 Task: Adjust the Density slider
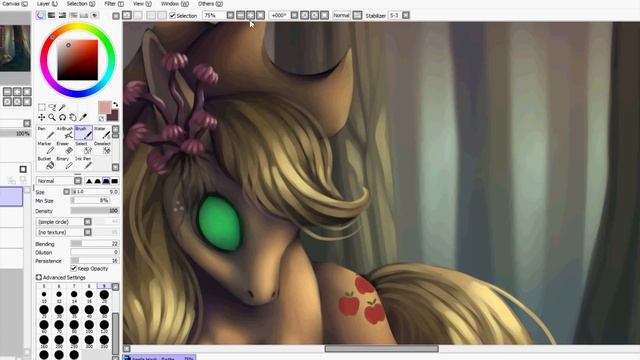(95, 211)
